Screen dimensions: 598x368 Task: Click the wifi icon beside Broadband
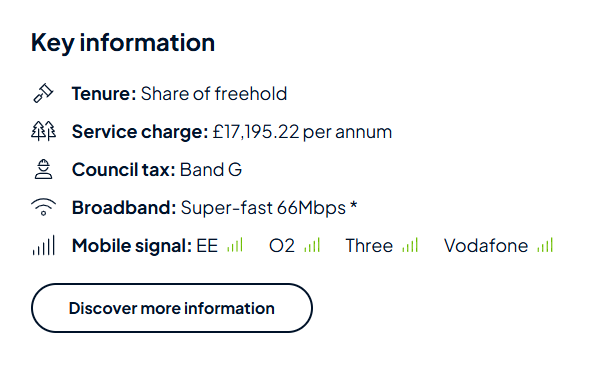pos(43,207)
